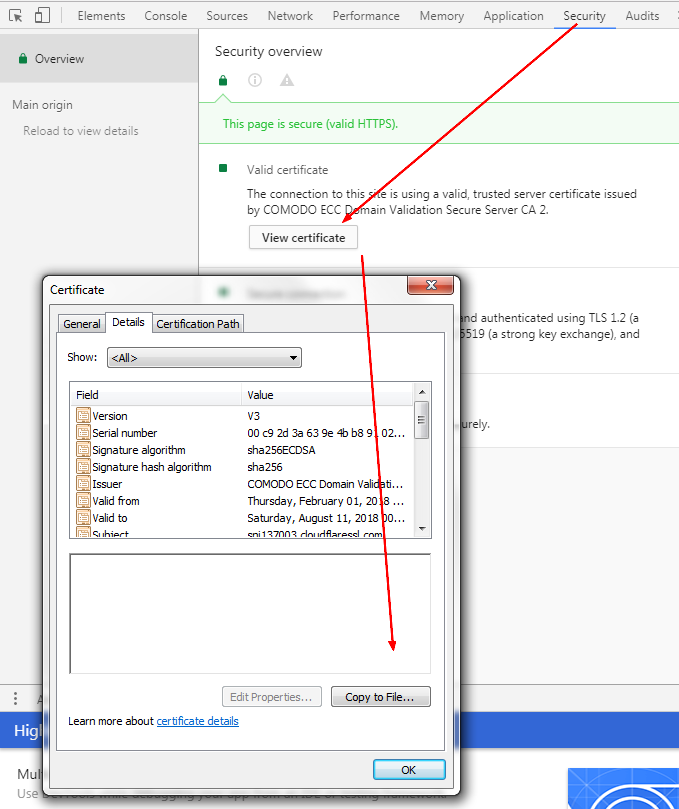Click the Signature hash algorithm field icon

83,466
